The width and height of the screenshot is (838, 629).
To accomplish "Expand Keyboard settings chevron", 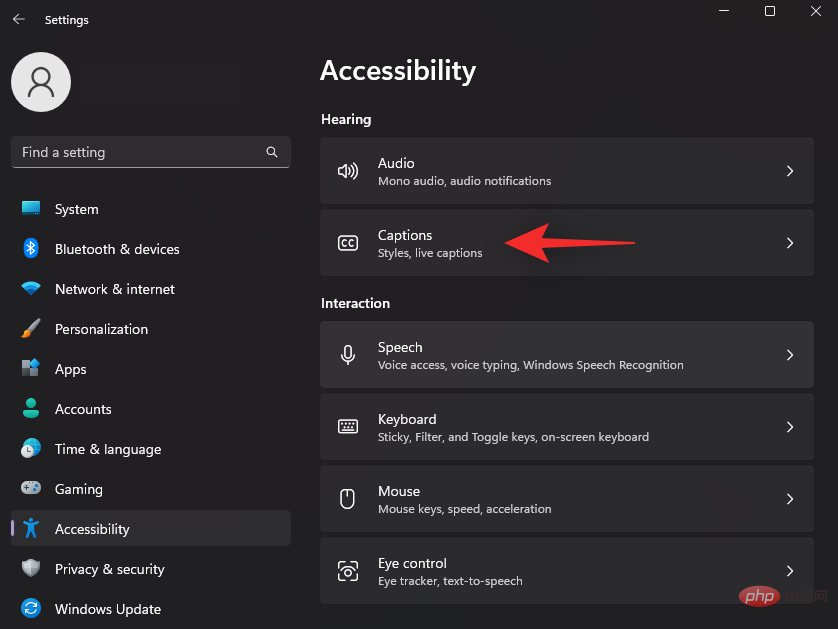I will [790, 426].
